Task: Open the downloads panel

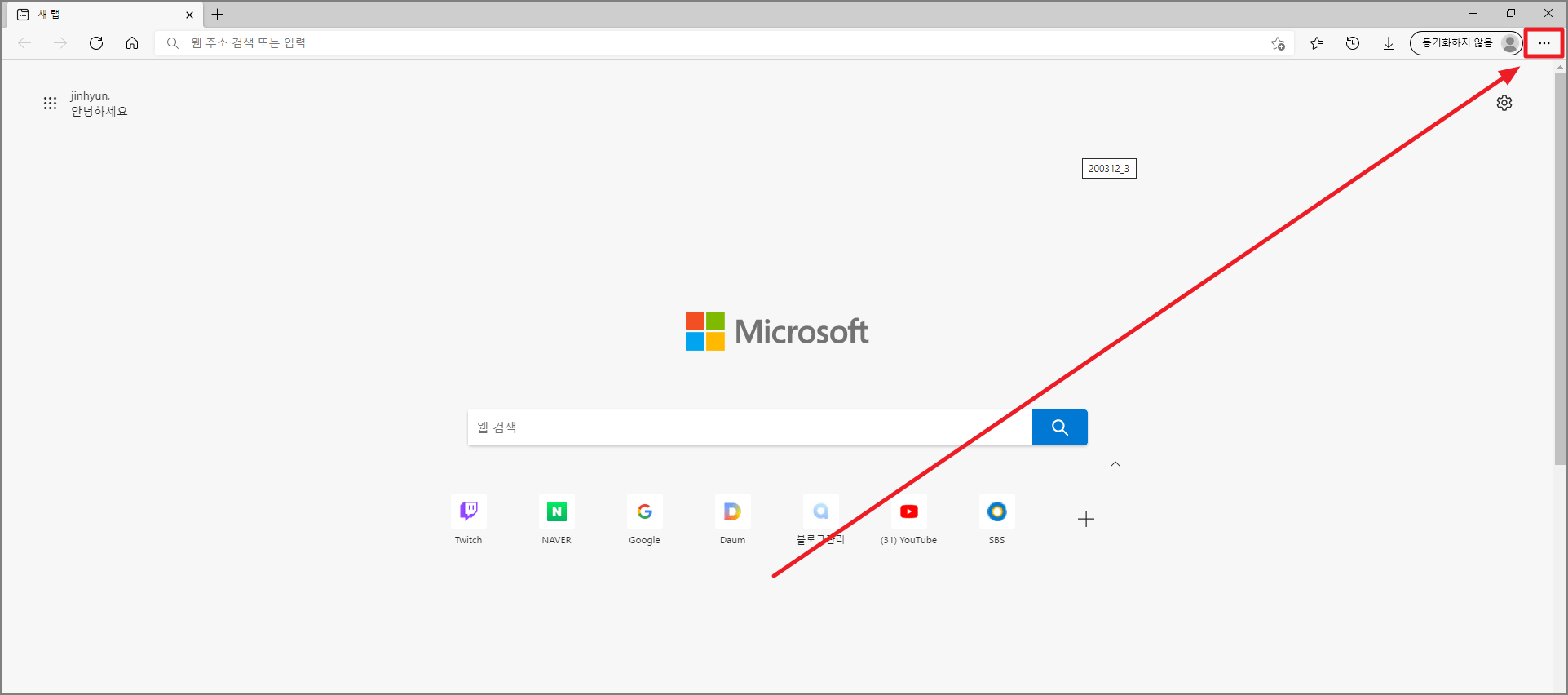Action: (x=1389, y=43)
